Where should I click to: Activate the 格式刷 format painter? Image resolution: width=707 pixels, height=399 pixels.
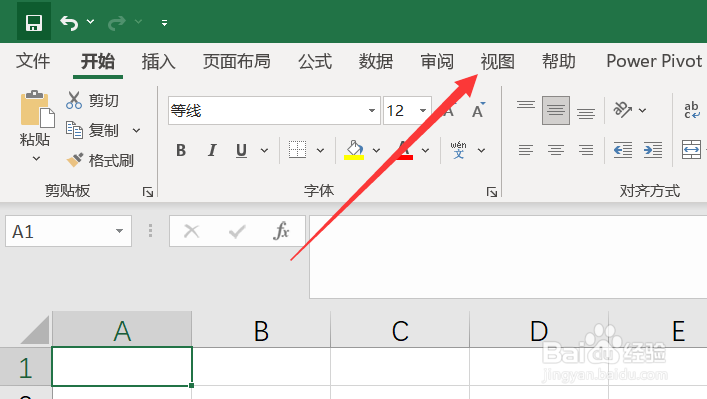coord(100,161)
